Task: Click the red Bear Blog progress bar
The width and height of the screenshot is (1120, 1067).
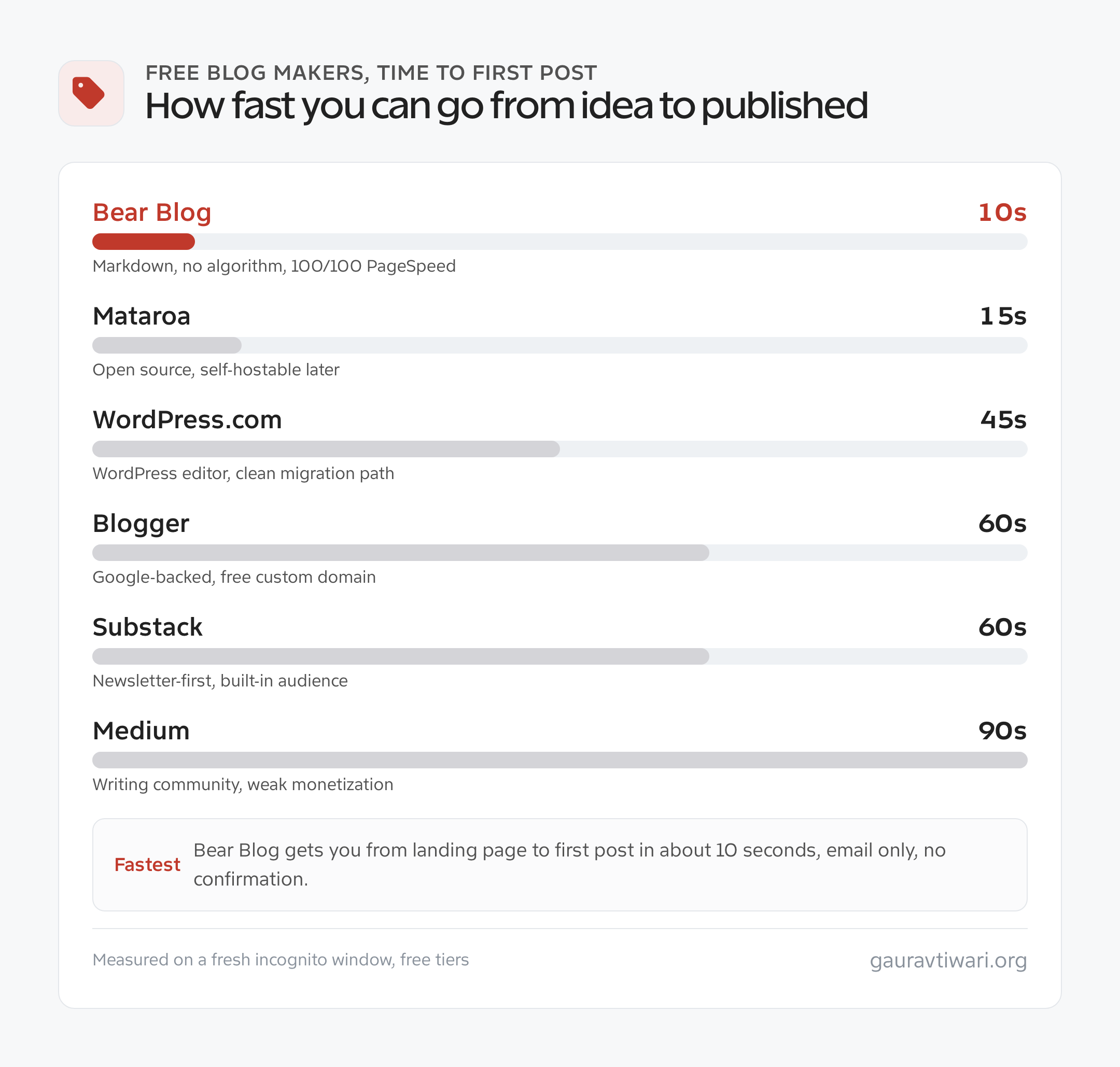Action: pos(143,242)
